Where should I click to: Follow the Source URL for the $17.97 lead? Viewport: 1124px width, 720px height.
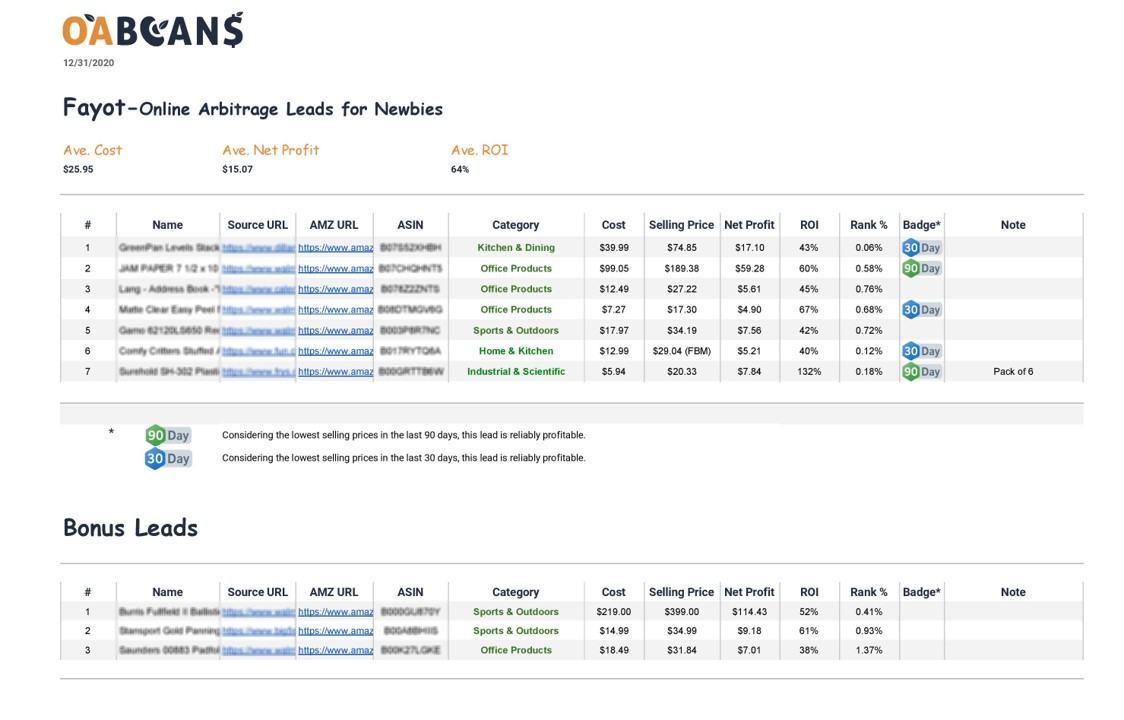click(x=258, y=331)
